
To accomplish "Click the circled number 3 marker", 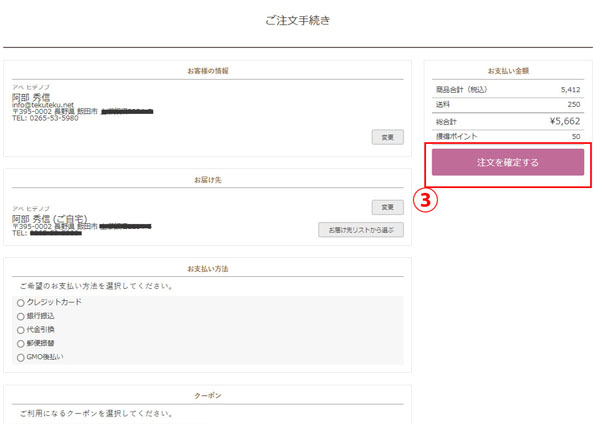I will pos(425,199).
